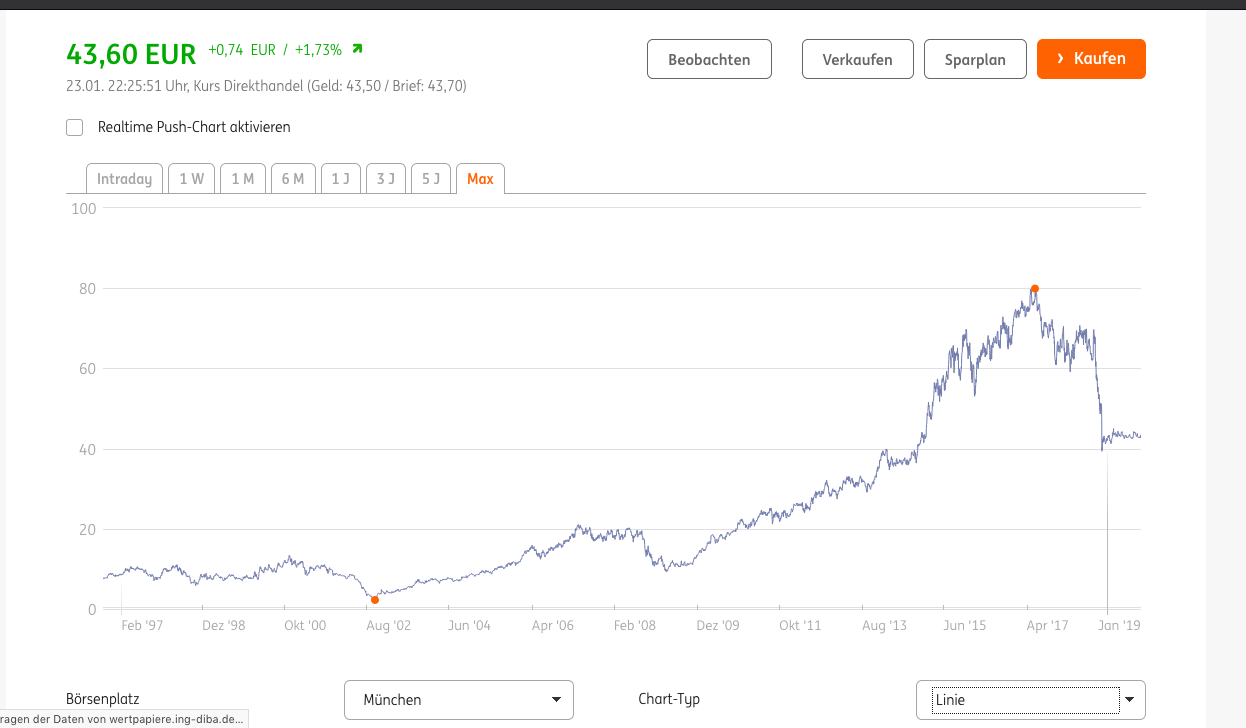Switch to the Intraday chart tab
The height and width of the screenshot is (728, 1246).
tap(124, 179)
